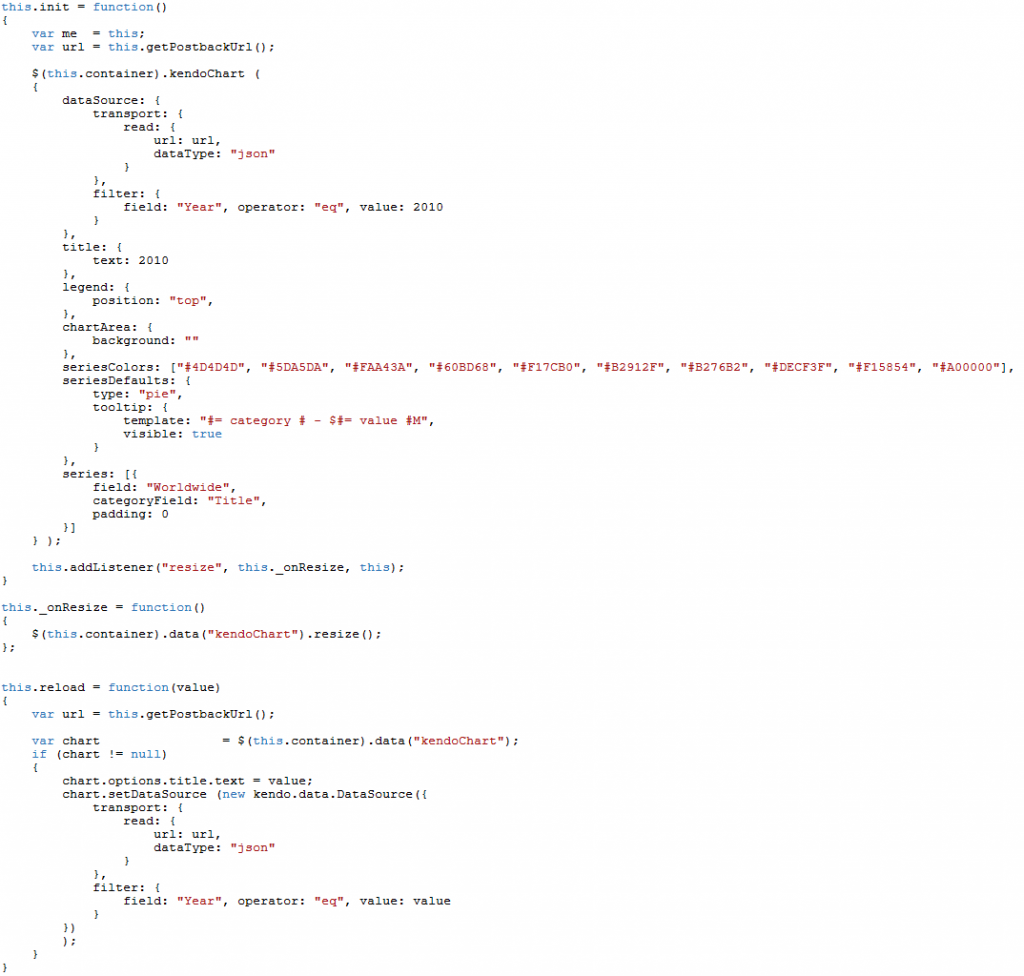Click the 'this.reload = function(value)' line
The height and width of the screenshot is (976, 1024).
click(111, 688)
